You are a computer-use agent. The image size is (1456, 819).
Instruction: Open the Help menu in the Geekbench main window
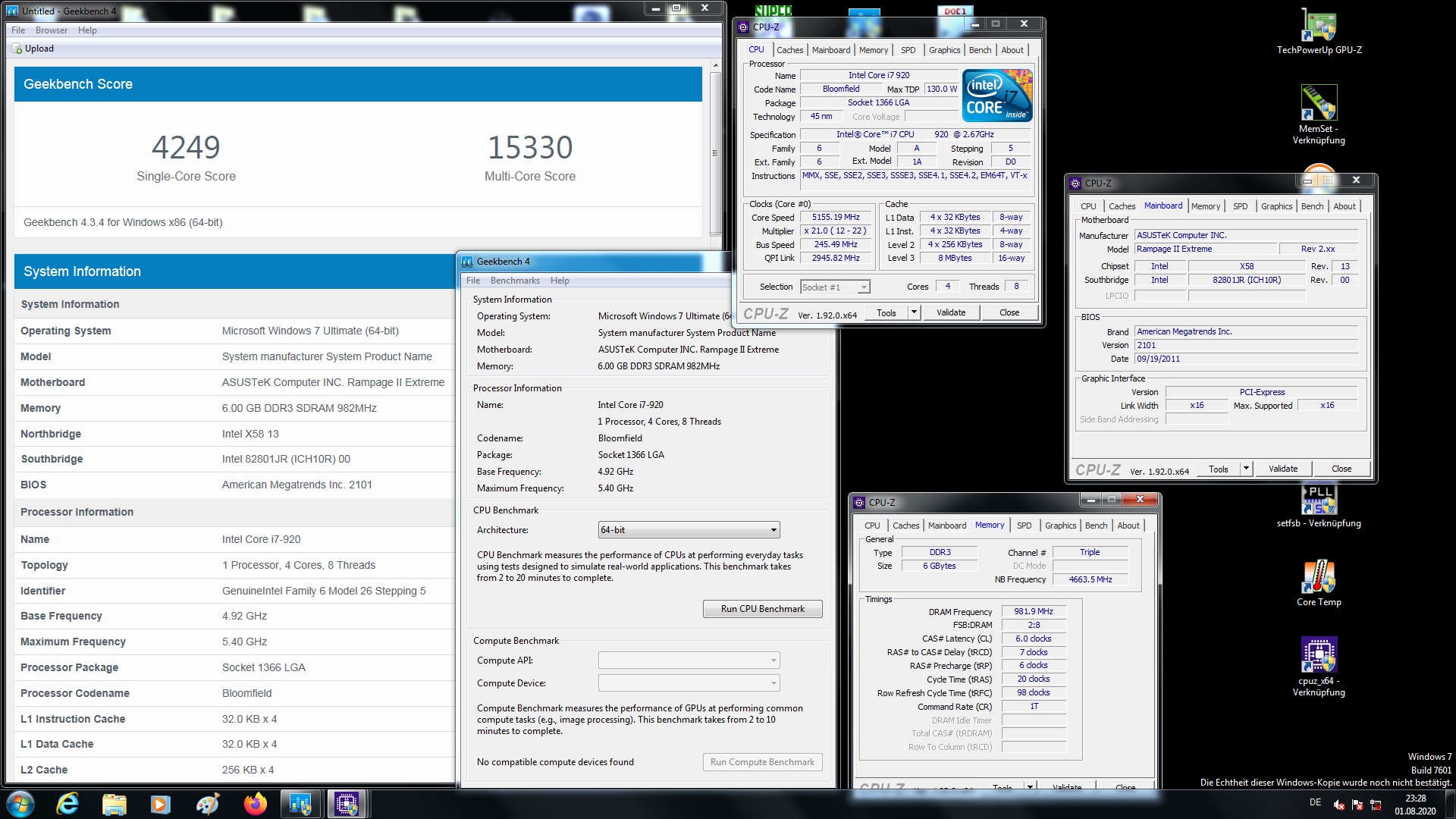[87, 30]
